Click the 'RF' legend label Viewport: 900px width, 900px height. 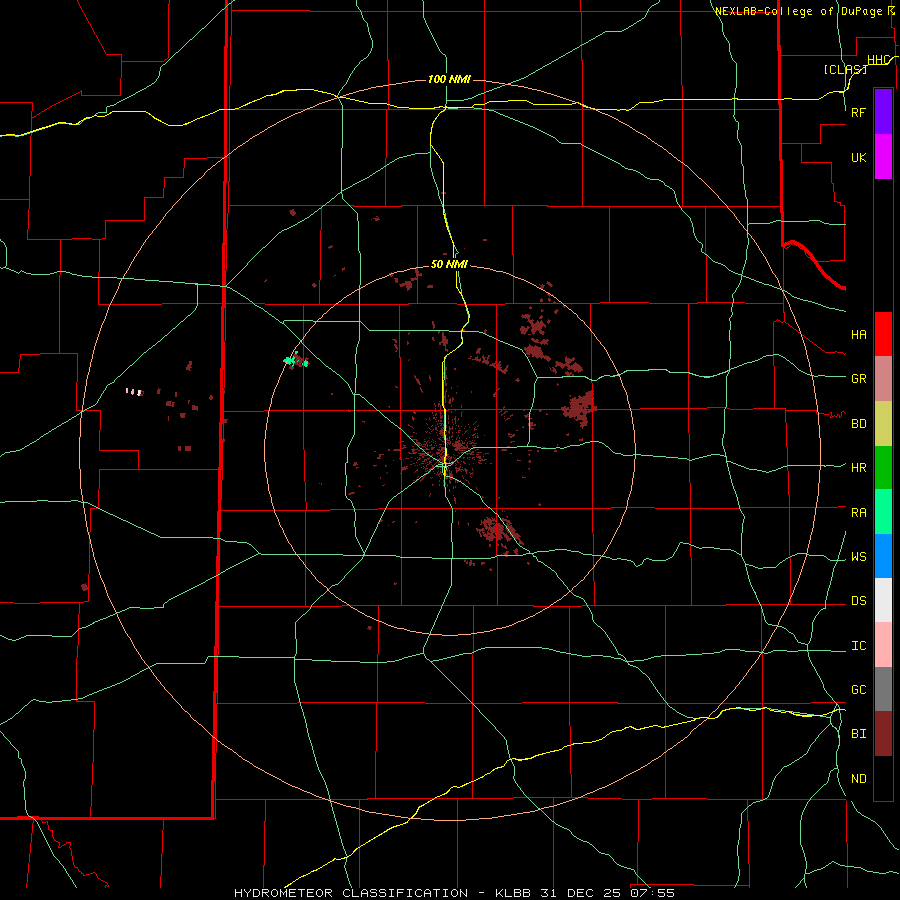click(x=859, y=112)
